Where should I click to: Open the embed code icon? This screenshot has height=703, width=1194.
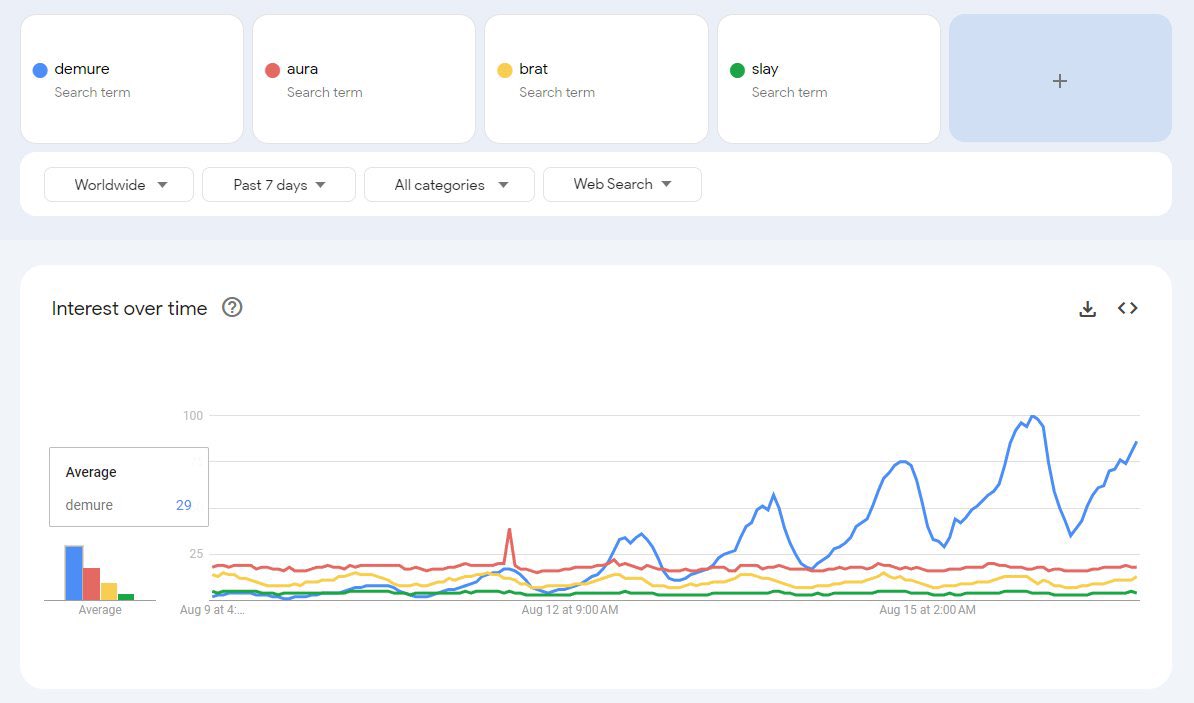pos(1128,308)
